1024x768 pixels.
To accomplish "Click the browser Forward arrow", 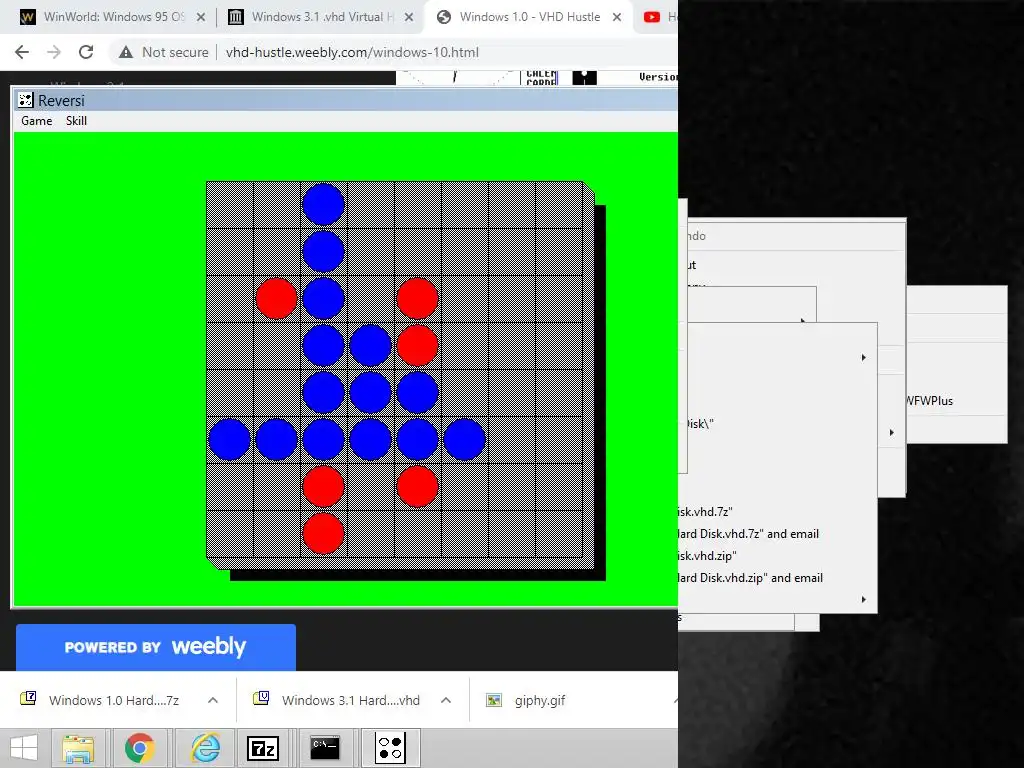I will coord(54,52).
